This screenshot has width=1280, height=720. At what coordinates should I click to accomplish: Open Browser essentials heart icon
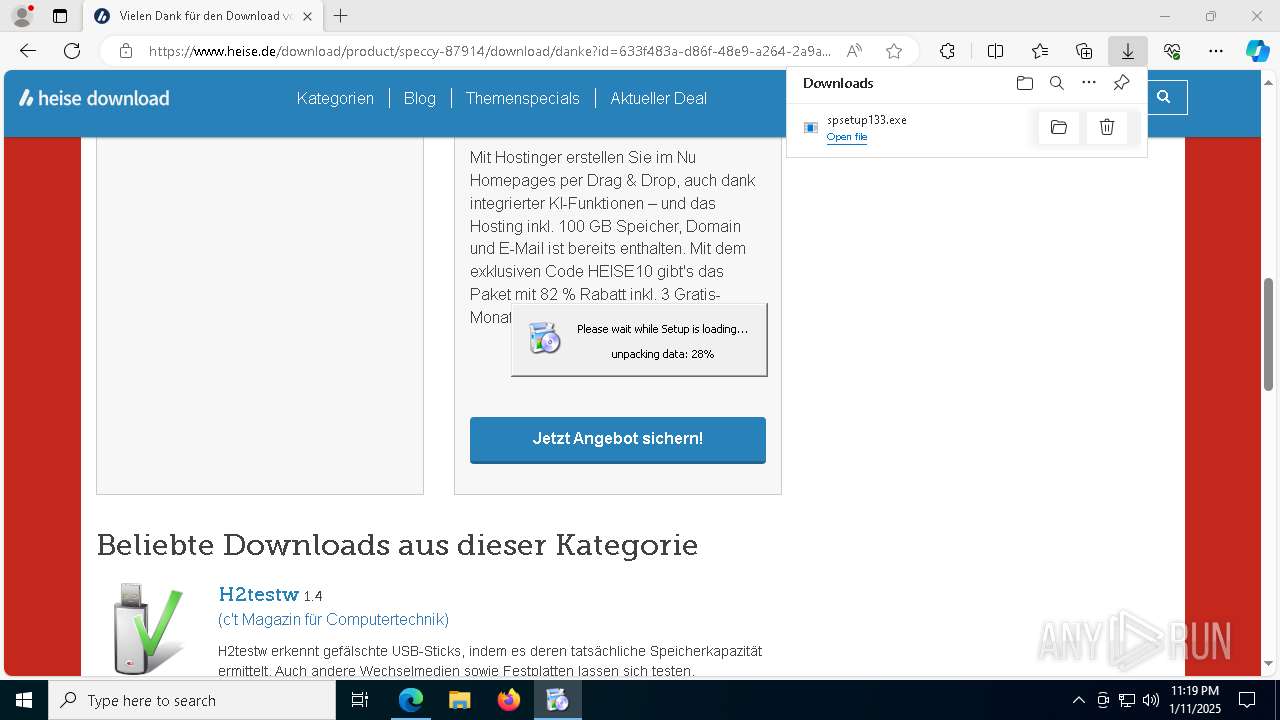coord(1172,51)
